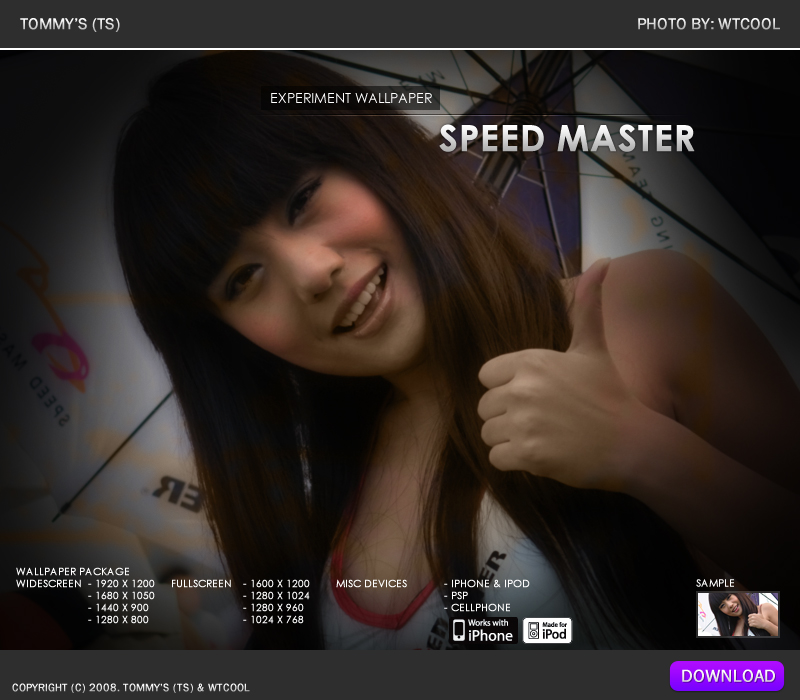Image resolution: width=800 pixels, height=700 pixels.
Task: Click the purple DOWNLOAD button
Action: pyautogui.click(x=727, y=676)
